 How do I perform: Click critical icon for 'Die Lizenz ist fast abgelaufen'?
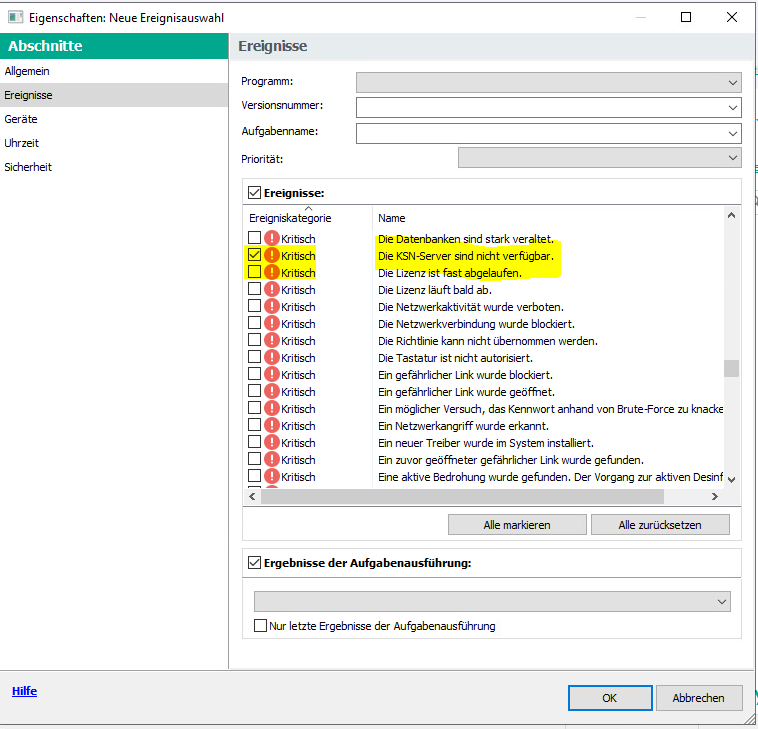(x=272, y=272)
